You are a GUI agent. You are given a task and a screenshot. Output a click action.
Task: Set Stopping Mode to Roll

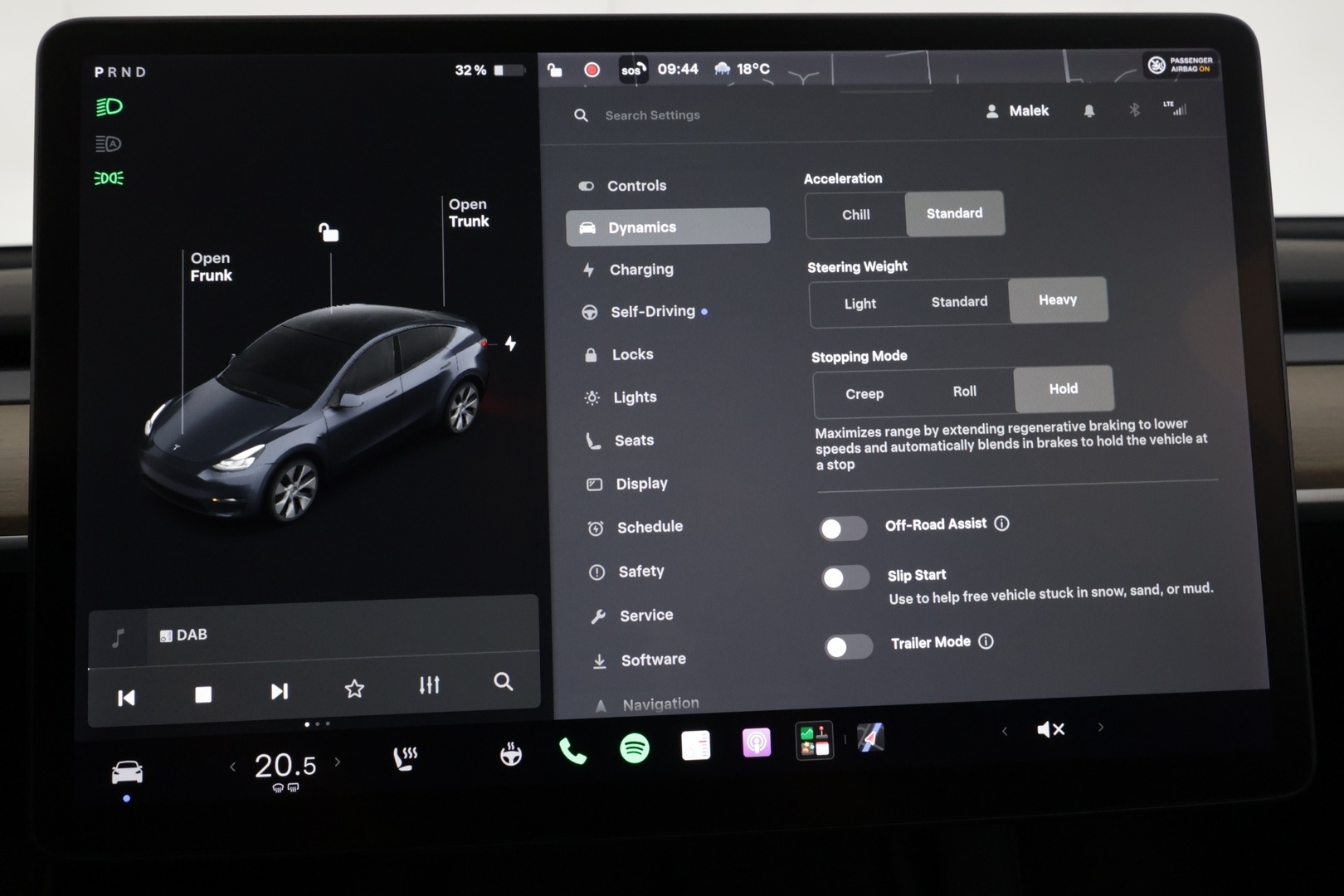[964, 391]
